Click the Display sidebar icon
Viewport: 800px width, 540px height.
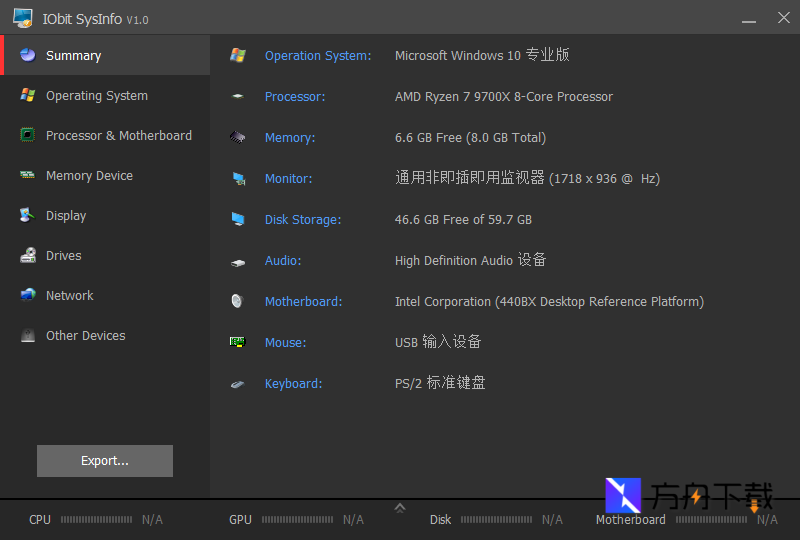(28, 215)
